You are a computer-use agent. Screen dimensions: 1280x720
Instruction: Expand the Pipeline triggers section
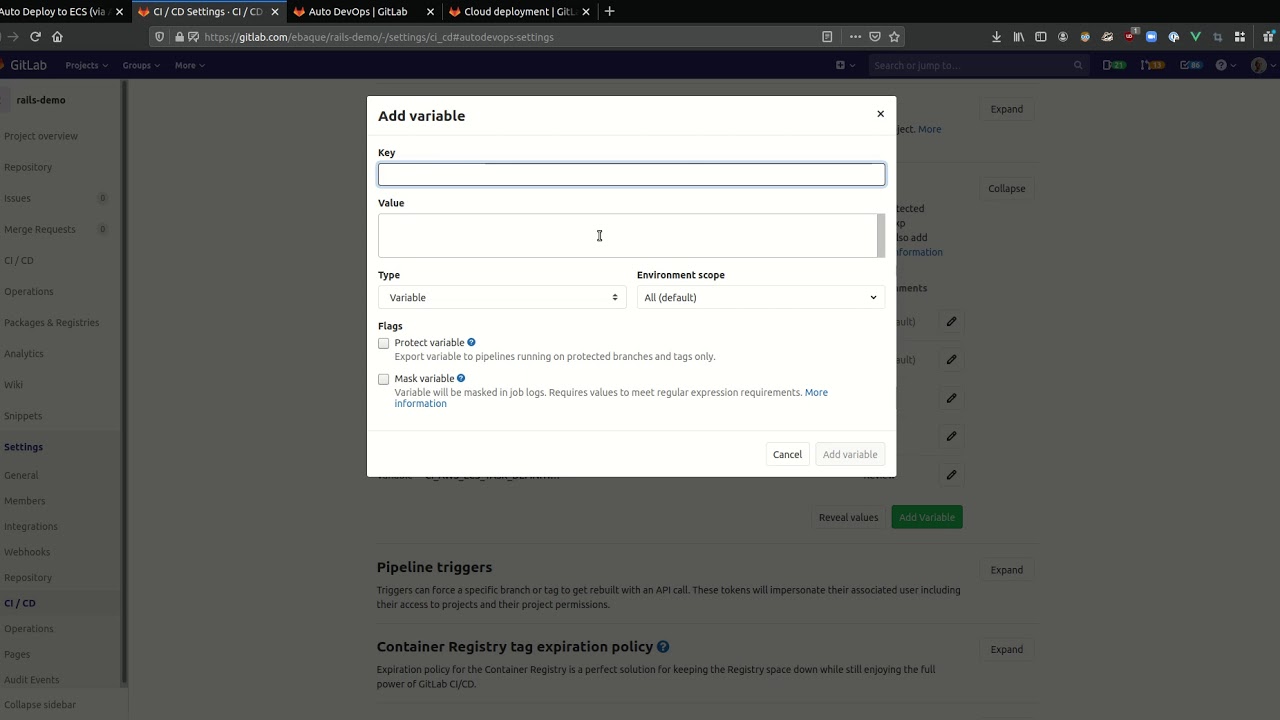point(1006,570)
